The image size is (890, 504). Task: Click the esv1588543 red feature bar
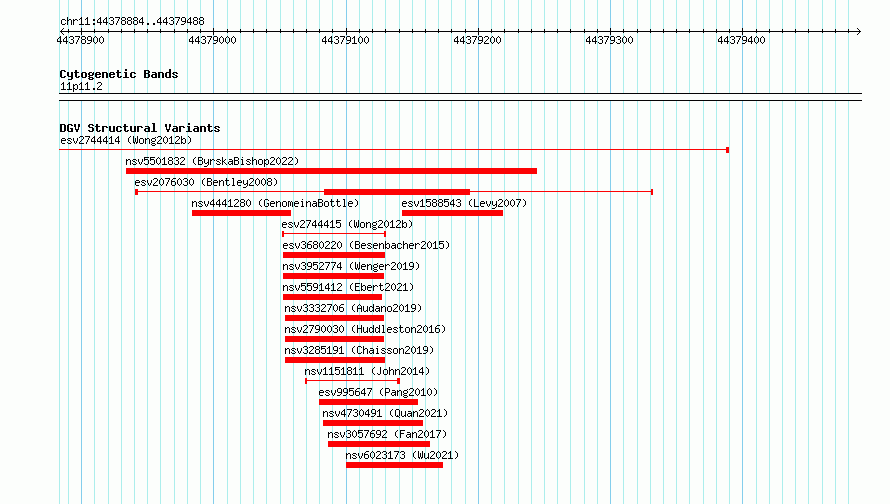click(452, 213)
